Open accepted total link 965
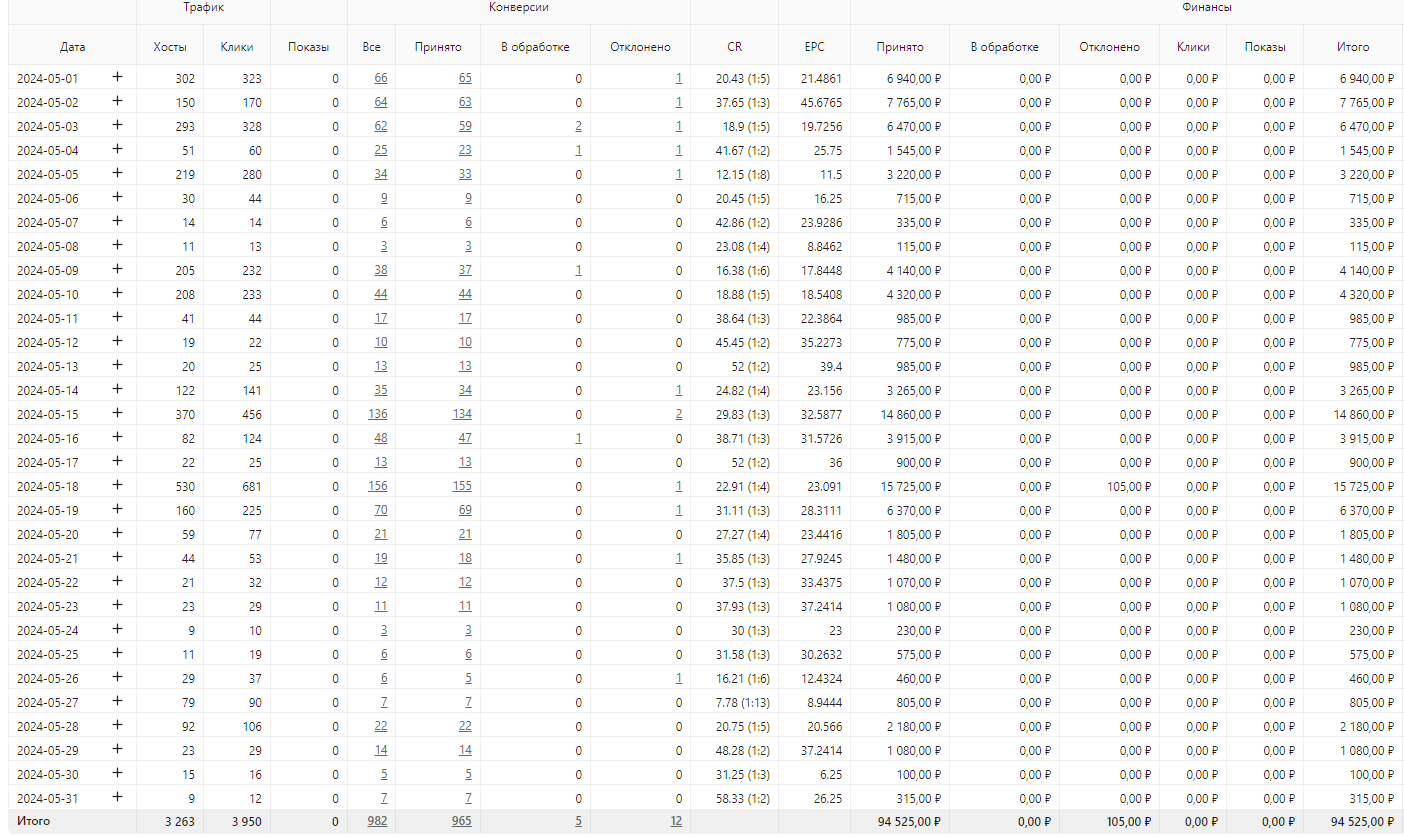The height and width of the screenshot is (837, 1404). click(x=462, y=821)
